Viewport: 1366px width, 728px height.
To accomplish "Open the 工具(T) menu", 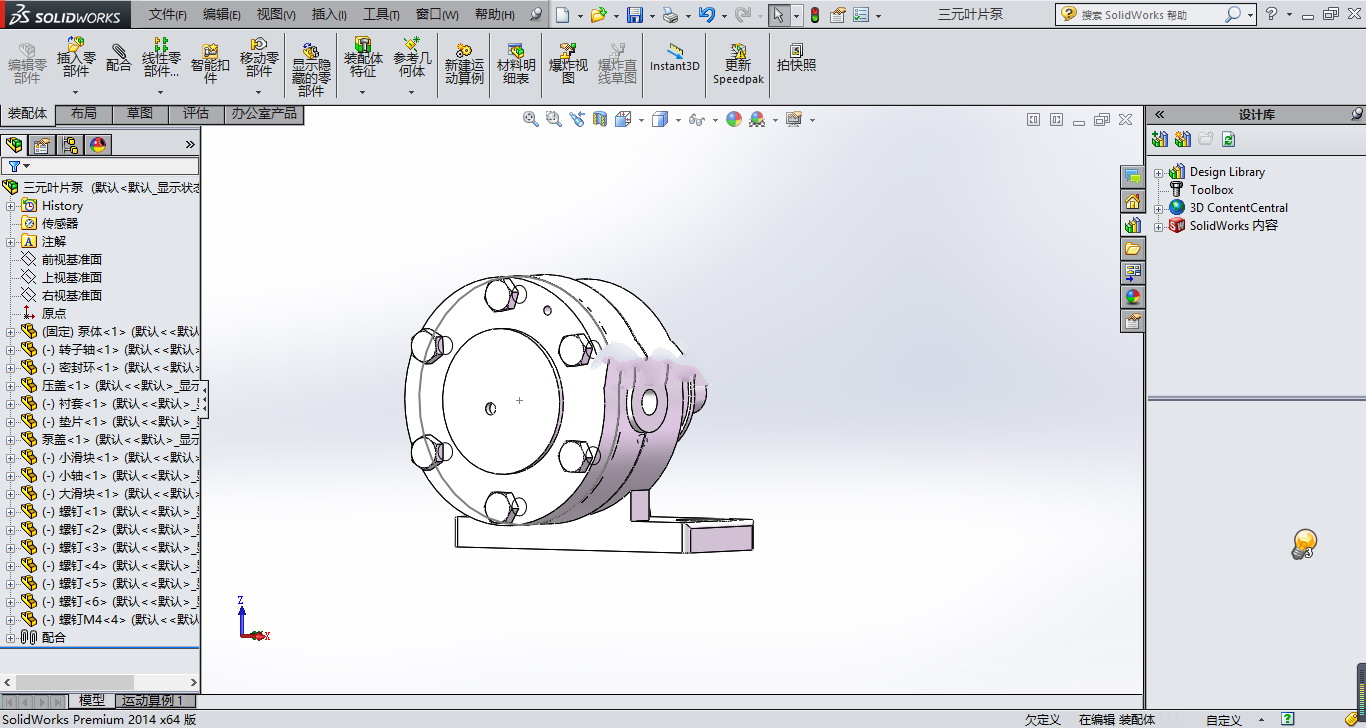I will (x=381, y=15).
